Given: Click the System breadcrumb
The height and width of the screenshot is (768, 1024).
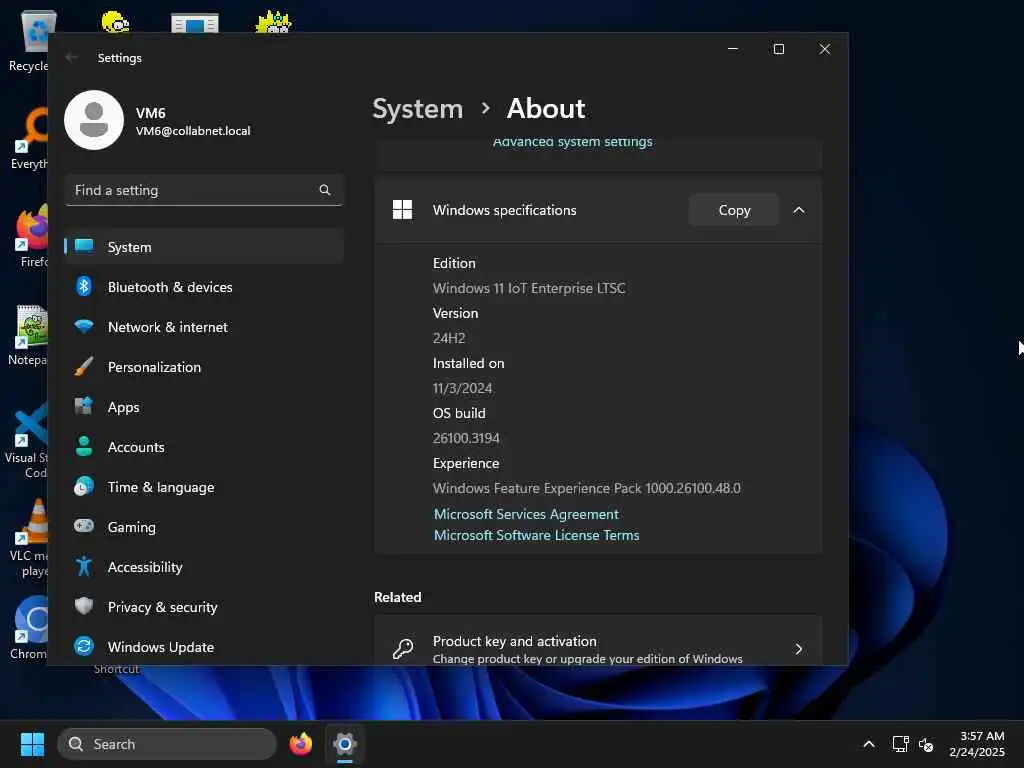Looking at the screenshot, I should click(x=417, y=108).
